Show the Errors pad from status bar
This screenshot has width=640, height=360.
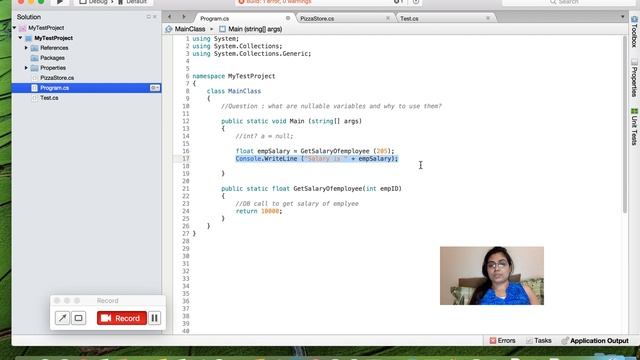[x=502, y=340]
